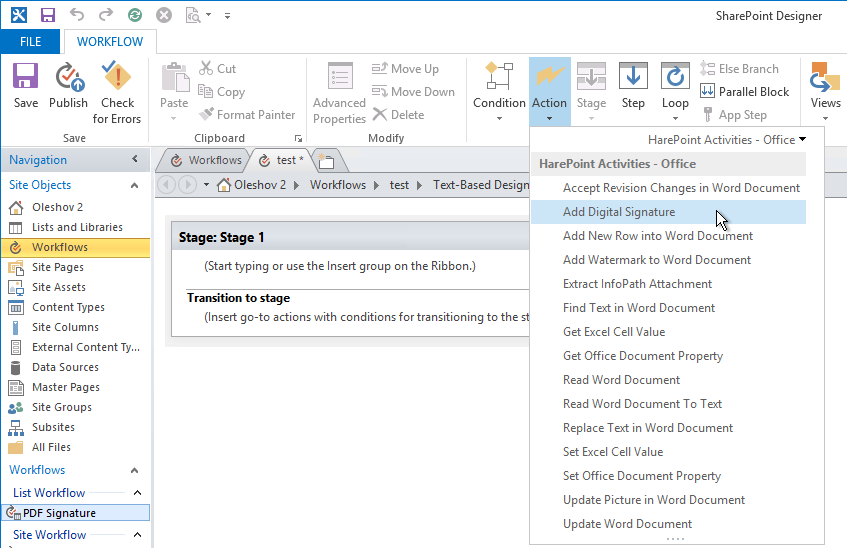Insert a Stage
Screen dimensions: 847x548
(x=591, y=92)
